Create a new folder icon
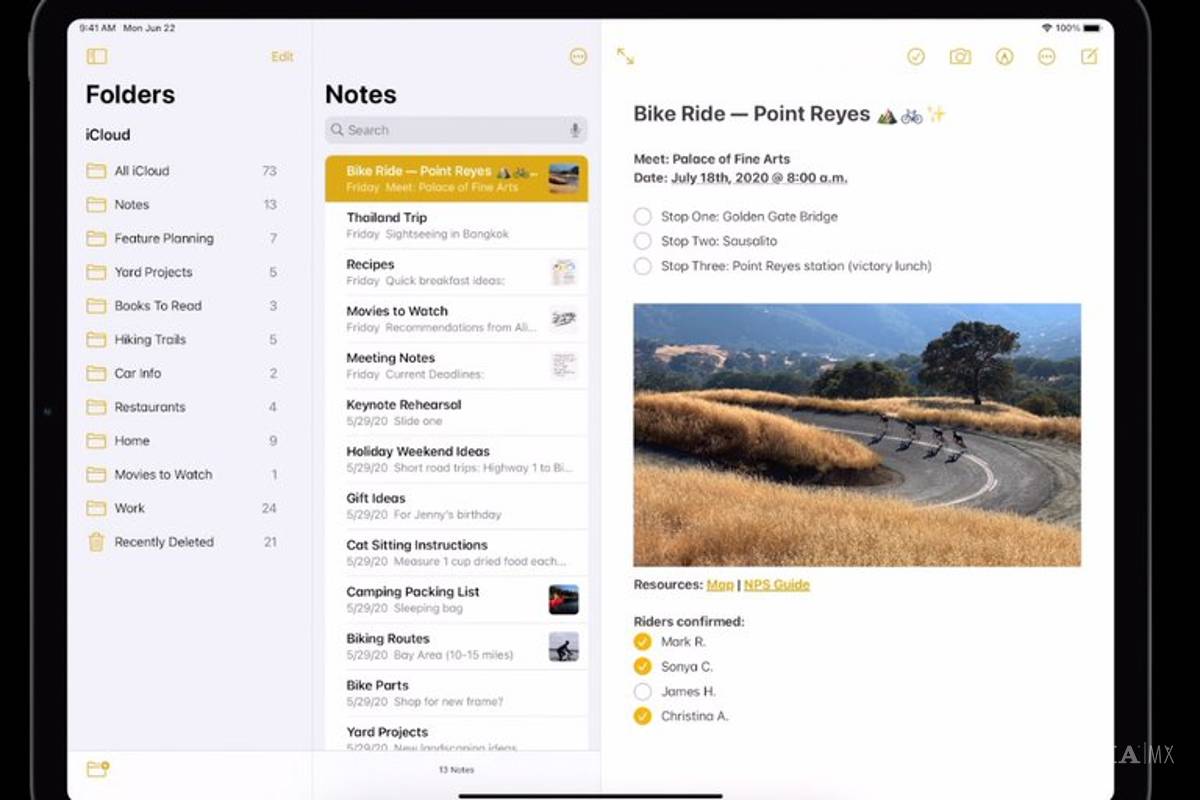The image size is (1200, 800). [x=97, y=769]
